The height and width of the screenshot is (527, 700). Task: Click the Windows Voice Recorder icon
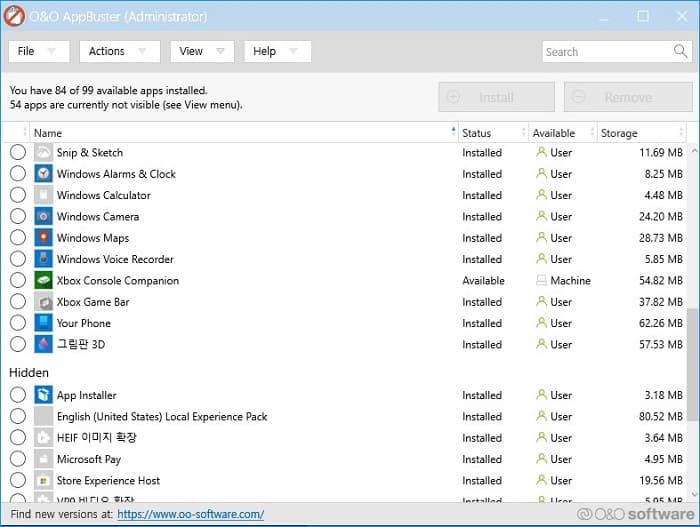(x=43, y=259)
